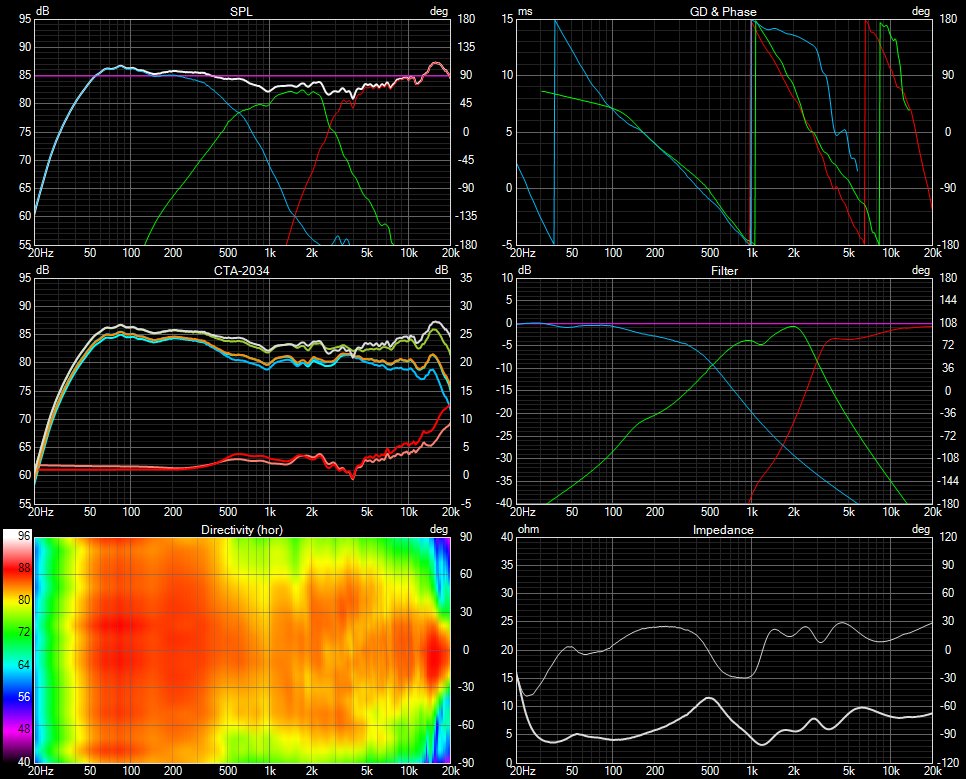Image resolution: width=966 pixels, height=779 pixels.
Task: Click the 20Hz axis label on SPL chart
Action: pyautogui.click(x=41, y=253)
